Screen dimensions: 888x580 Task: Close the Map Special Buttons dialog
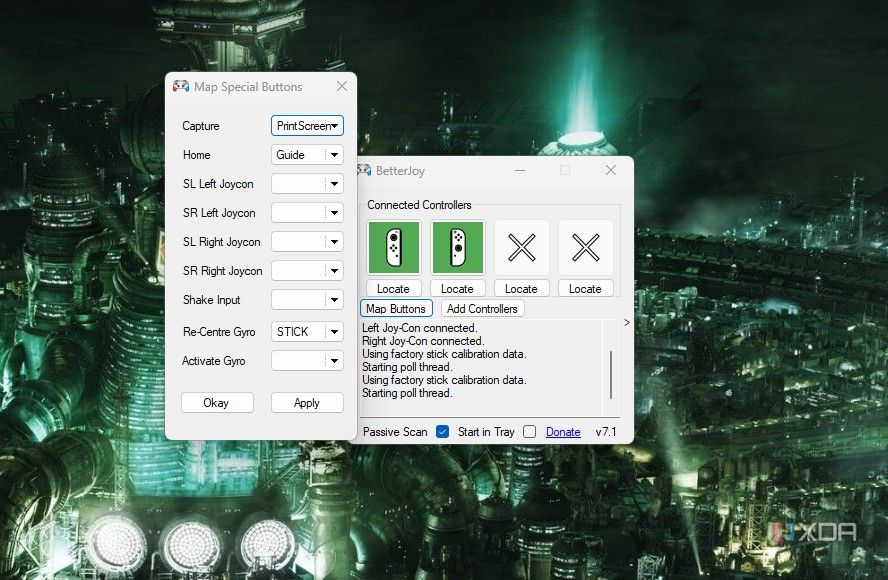341,87
